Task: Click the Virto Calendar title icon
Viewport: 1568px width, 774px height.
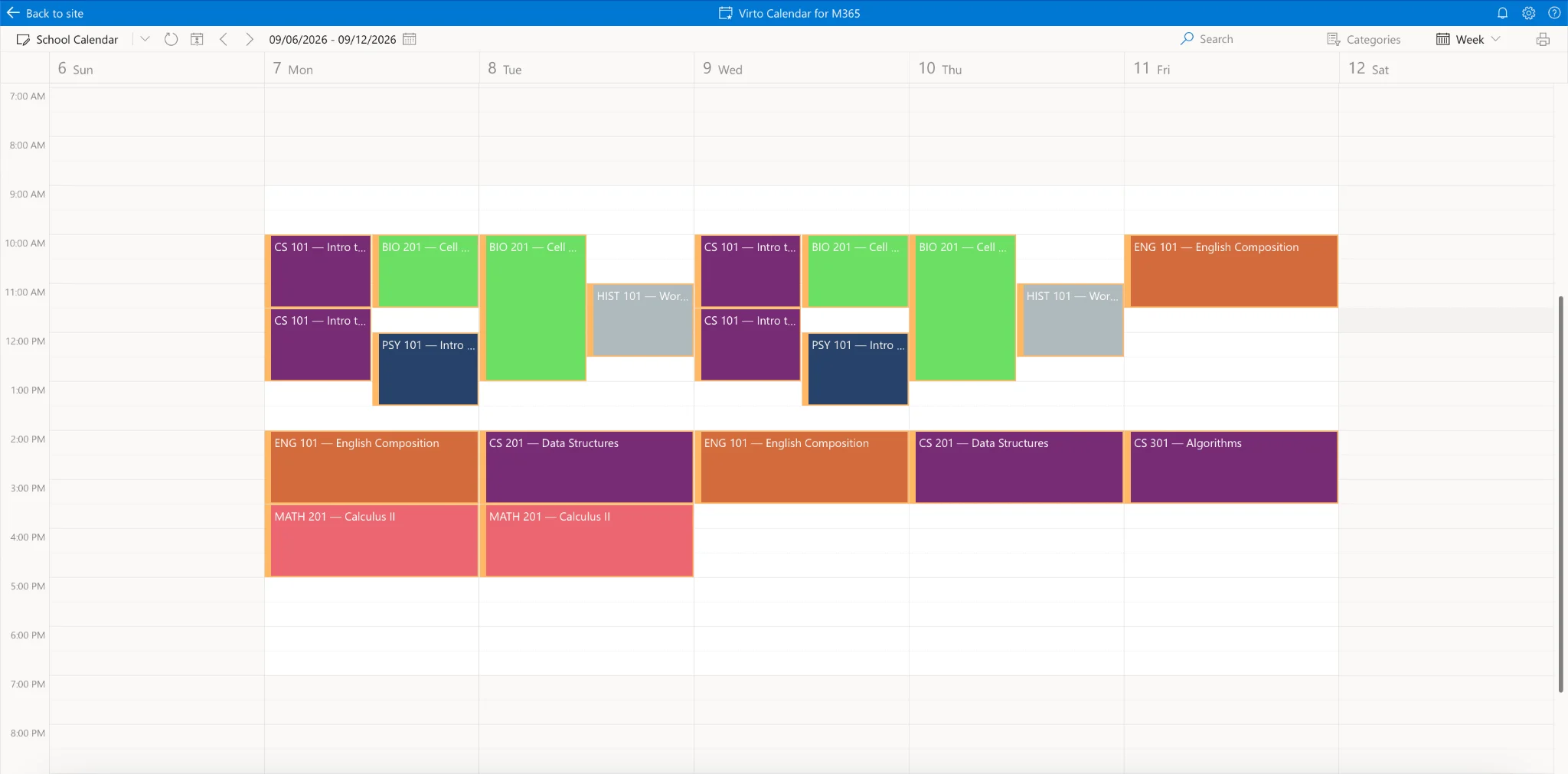Action: click(725, 13)
